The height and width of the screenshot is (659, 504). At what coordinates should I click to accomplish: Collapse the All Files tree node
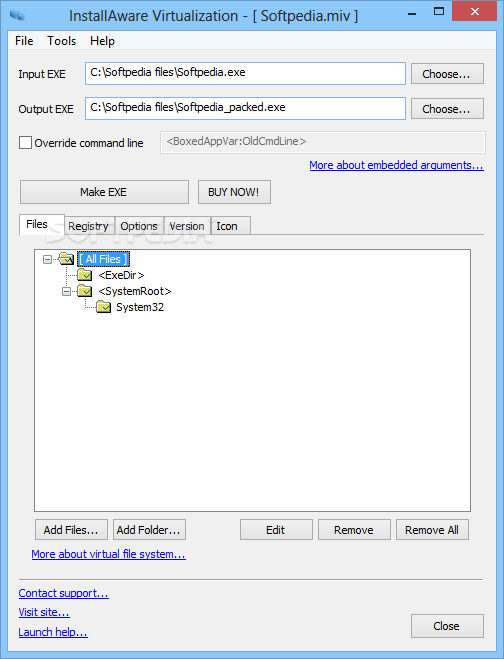(x=47, y=259)
